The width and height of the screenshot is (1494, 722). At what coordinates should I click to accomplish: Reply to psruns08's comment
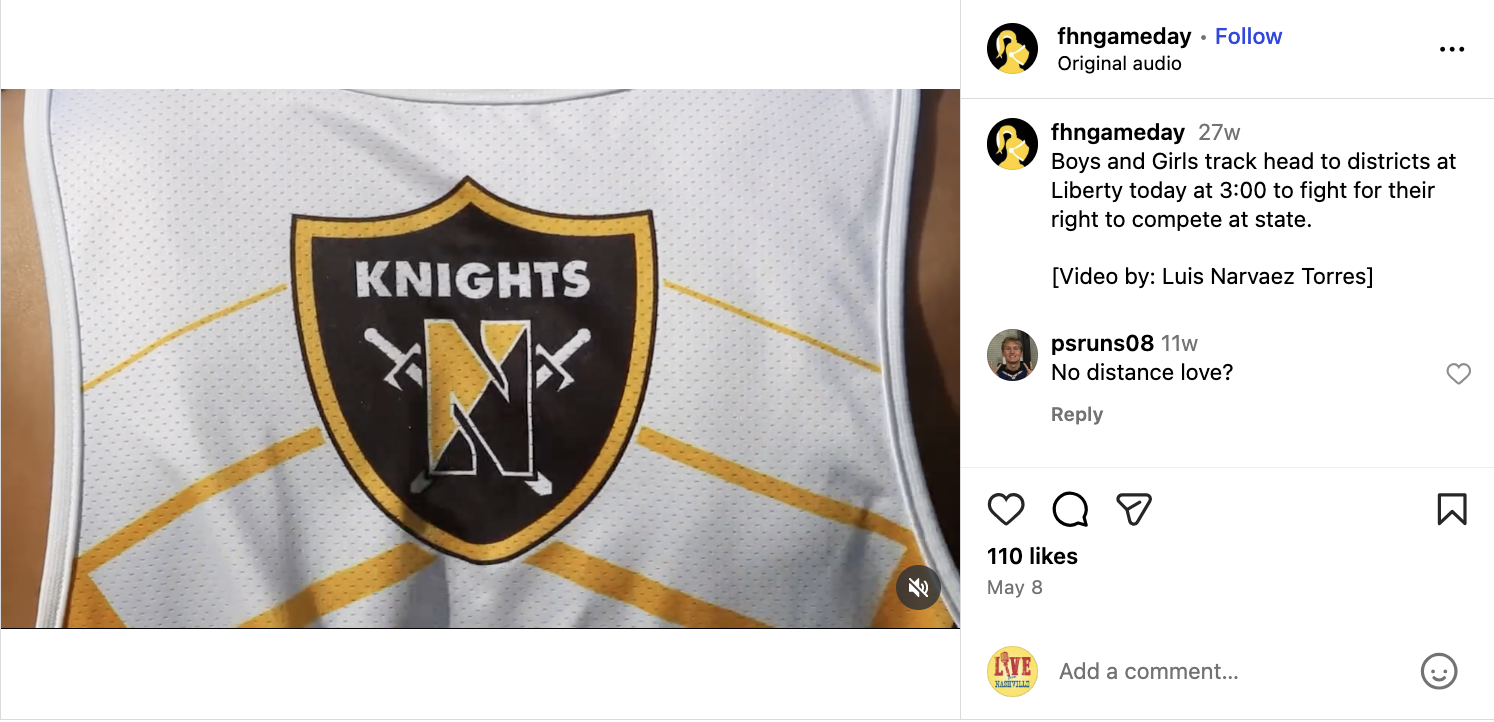pyautogui.click(x=1076, y=415)
